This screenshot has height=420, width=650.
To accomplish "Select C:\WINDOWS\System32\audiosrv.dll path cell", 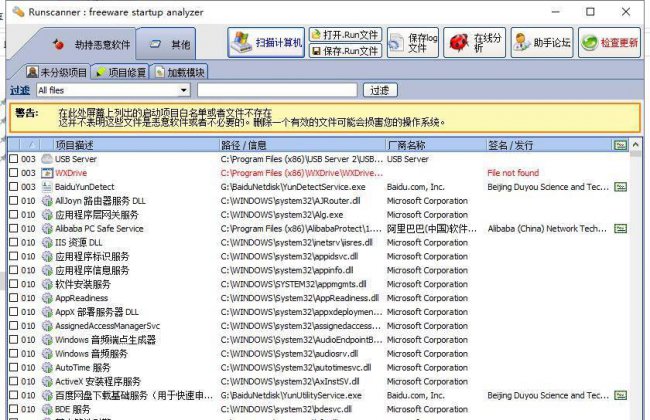I will pyautogui.click(x=289, y=353).
